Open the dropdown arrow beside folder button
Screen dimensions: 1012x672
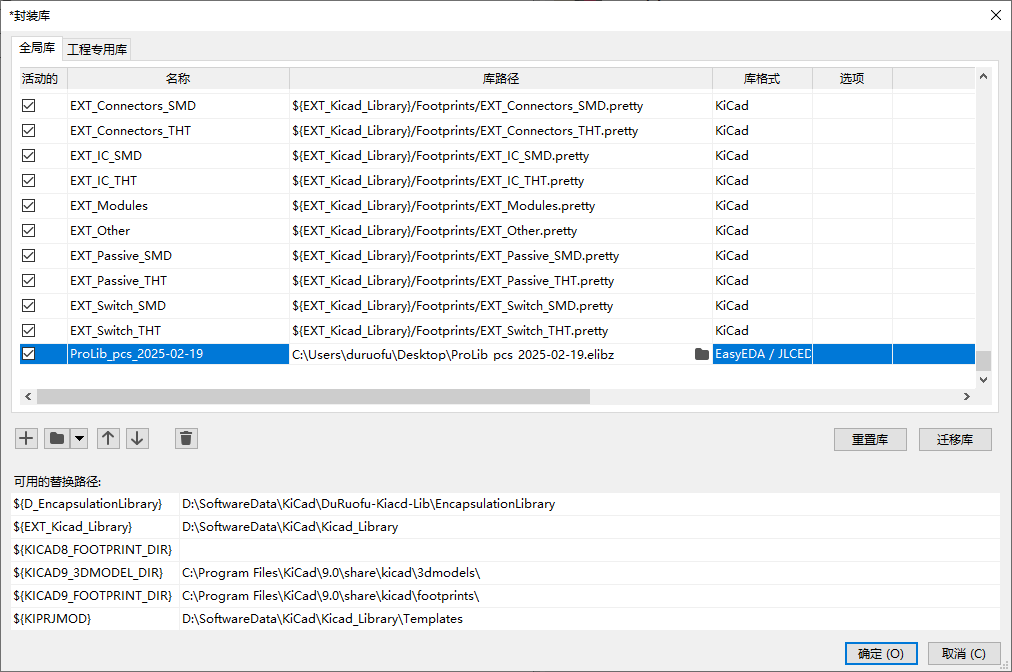pos(78,438)
